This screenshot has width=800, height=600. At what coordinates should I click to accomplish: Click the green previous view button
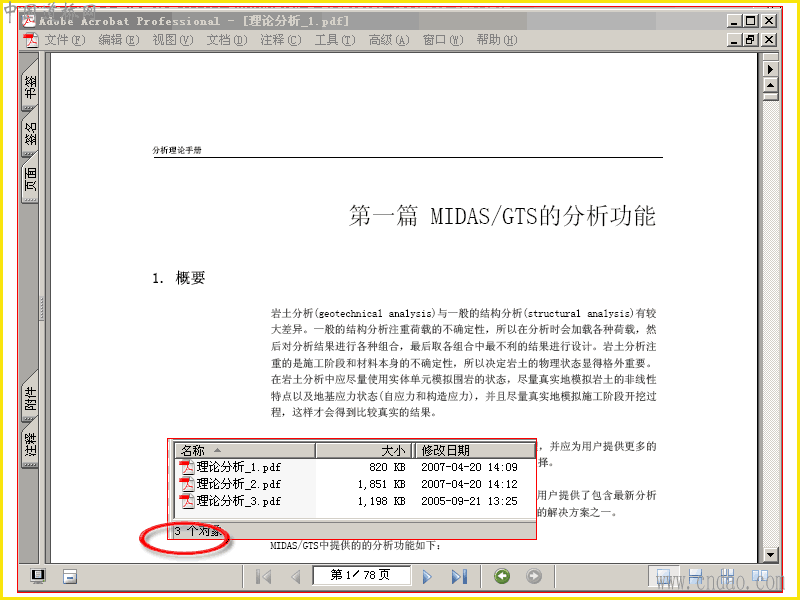502,577
